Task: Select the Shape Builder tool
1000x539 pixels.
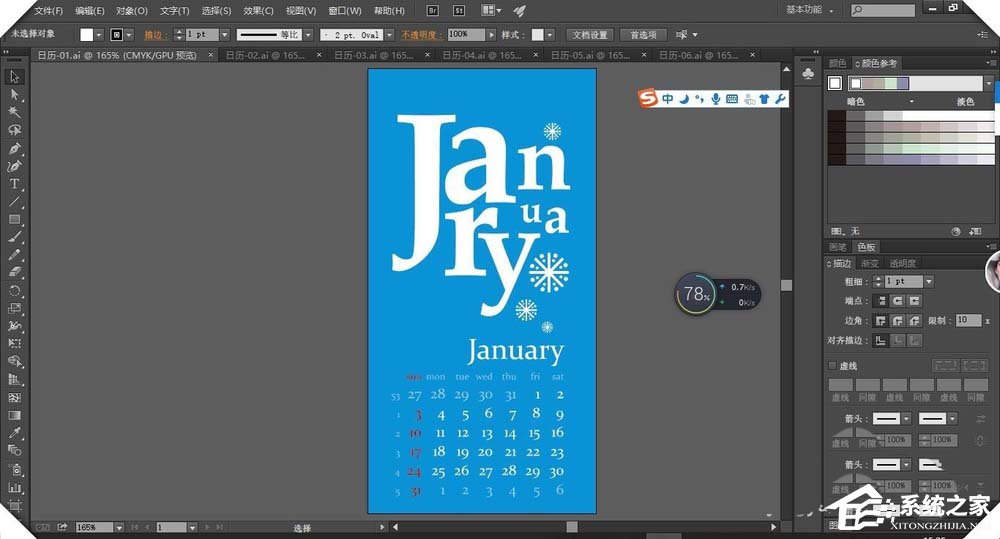Action: click(14, 362)
